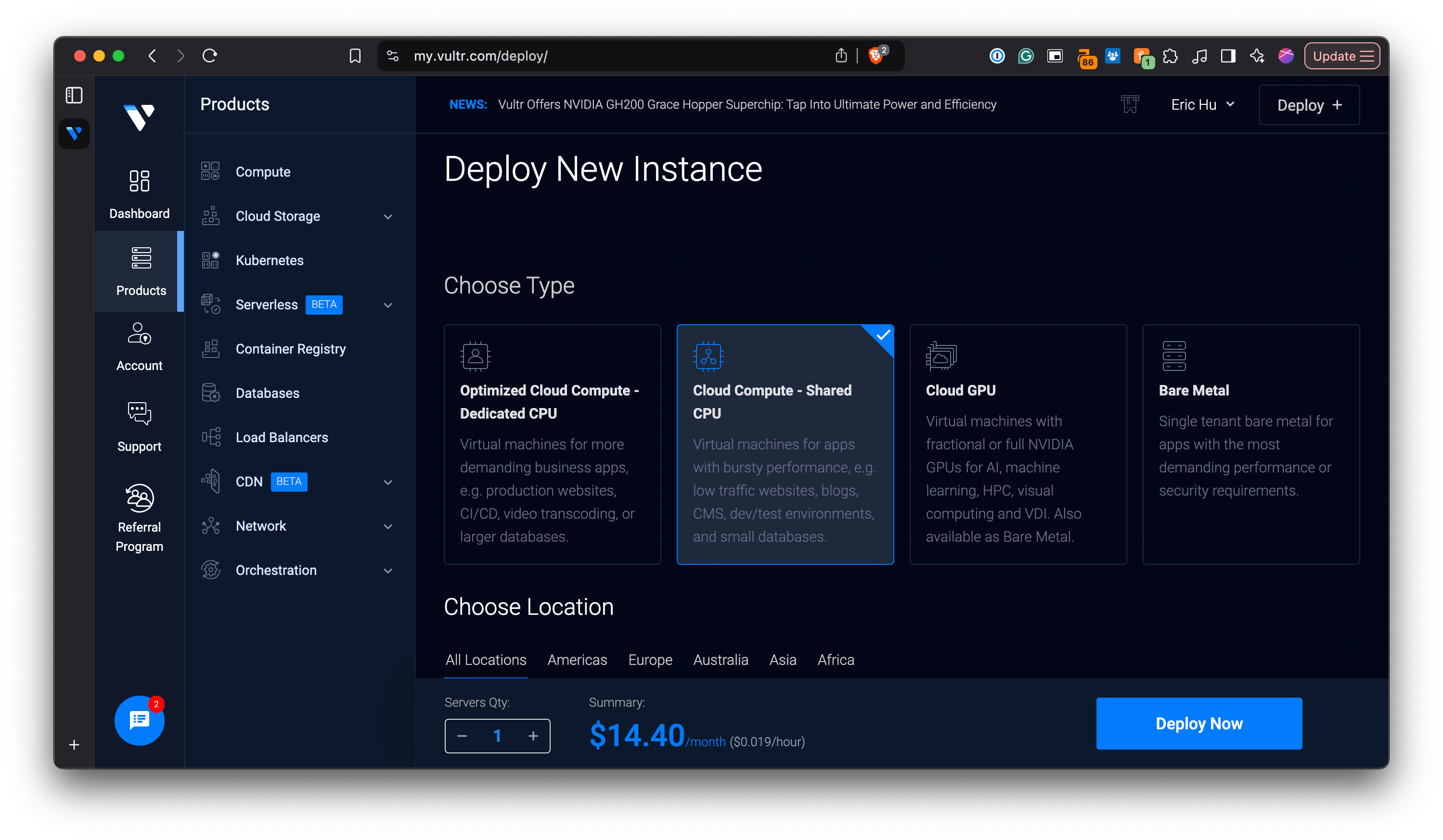Decrease servers quantity with minus button
The height and width of the screenshot is (840, 1443).
(462, 736)
